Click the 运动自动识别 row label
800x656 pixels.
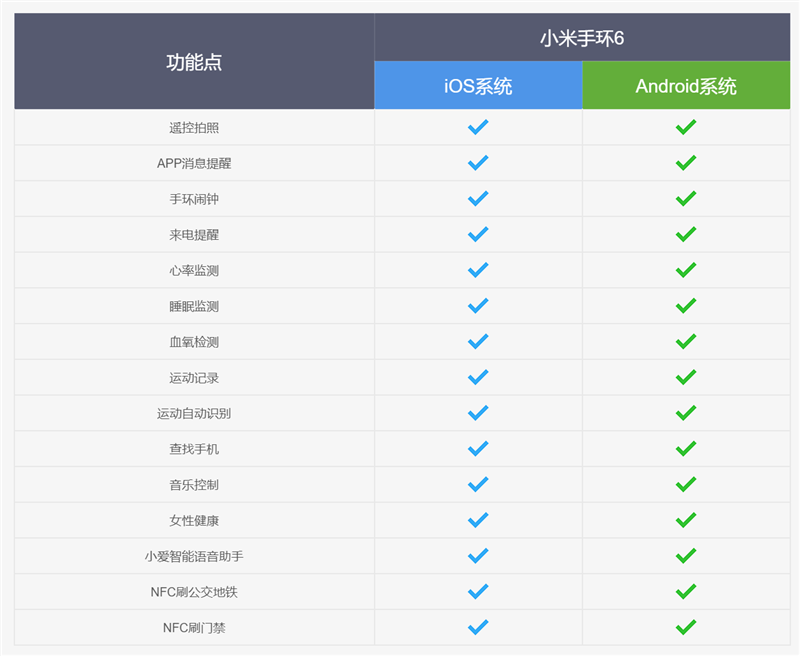(194, 413)
